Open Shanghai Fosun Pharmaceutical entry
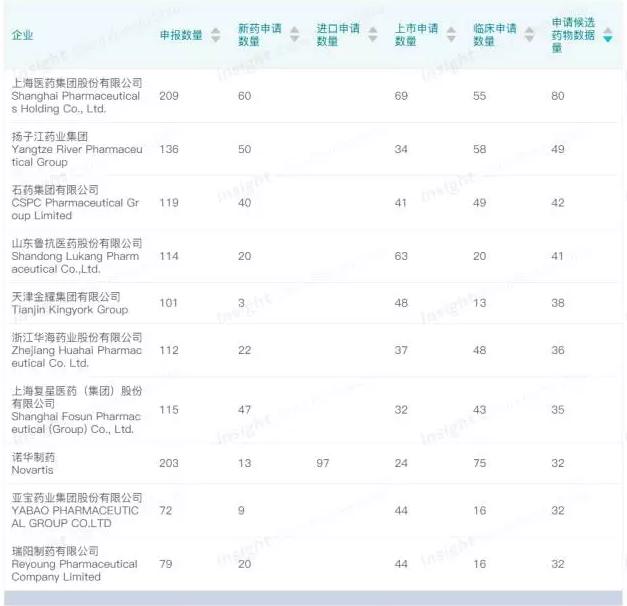 (77, 410)
